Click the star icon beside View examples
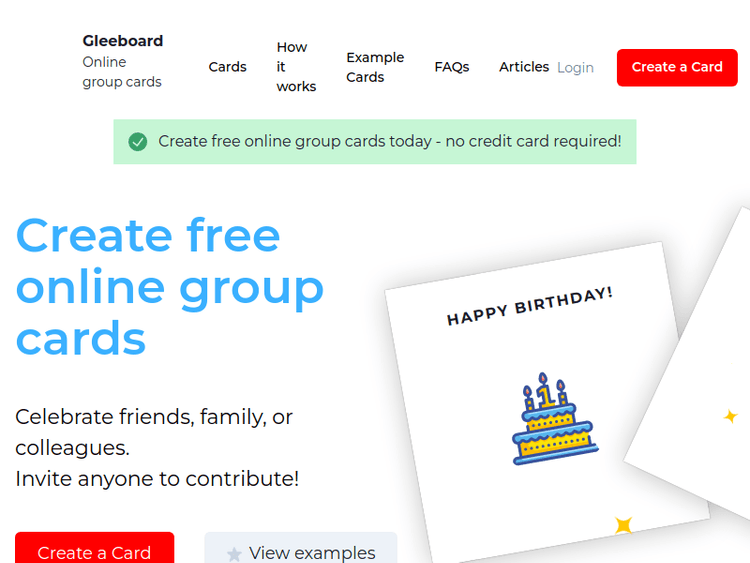 pos(234,554)
